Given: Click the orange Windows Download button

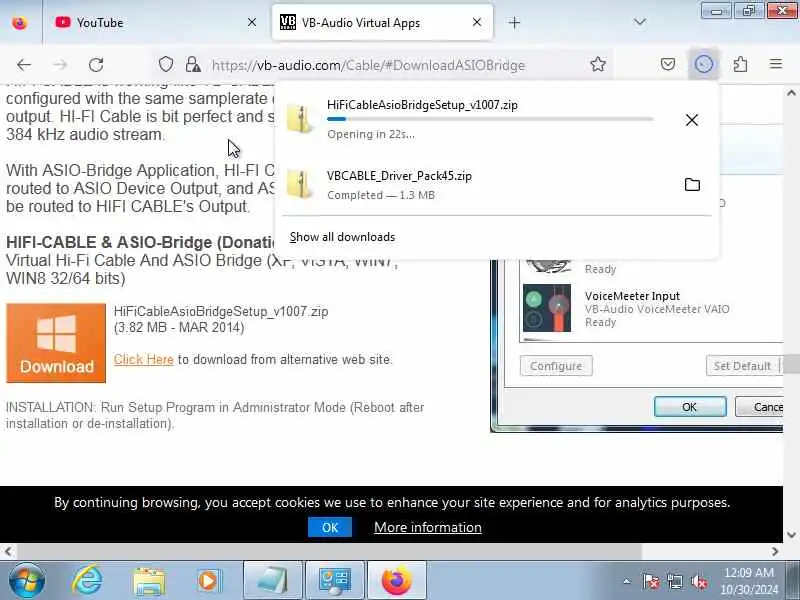Looking at the screenshot, I should coord(56,343).
